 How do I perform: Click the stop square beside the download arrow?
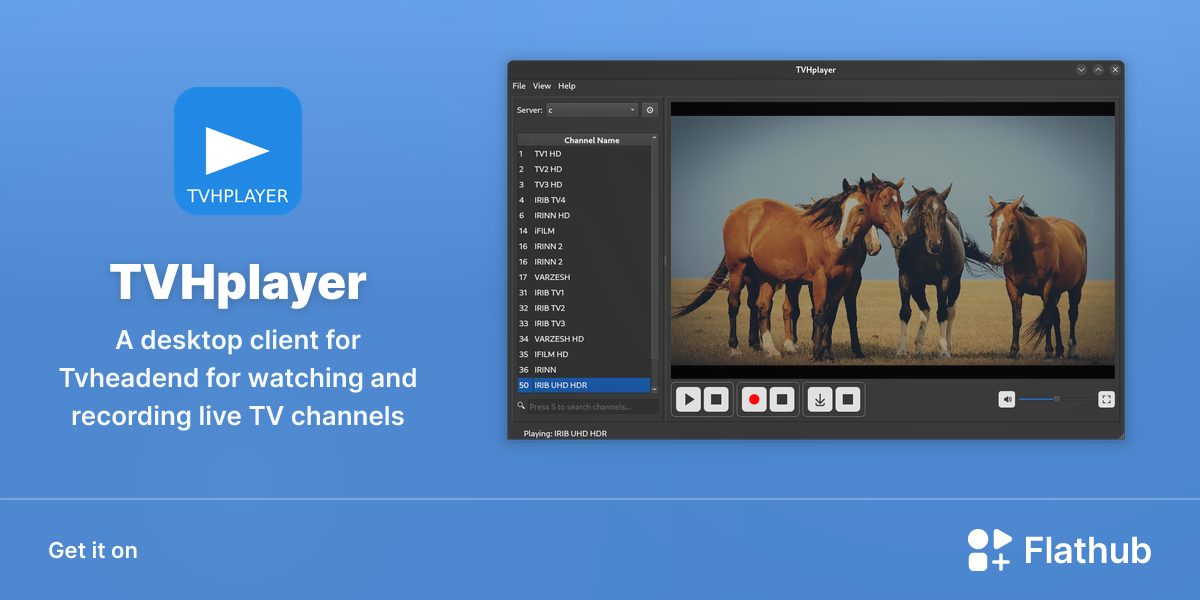(x=848, y=400)
